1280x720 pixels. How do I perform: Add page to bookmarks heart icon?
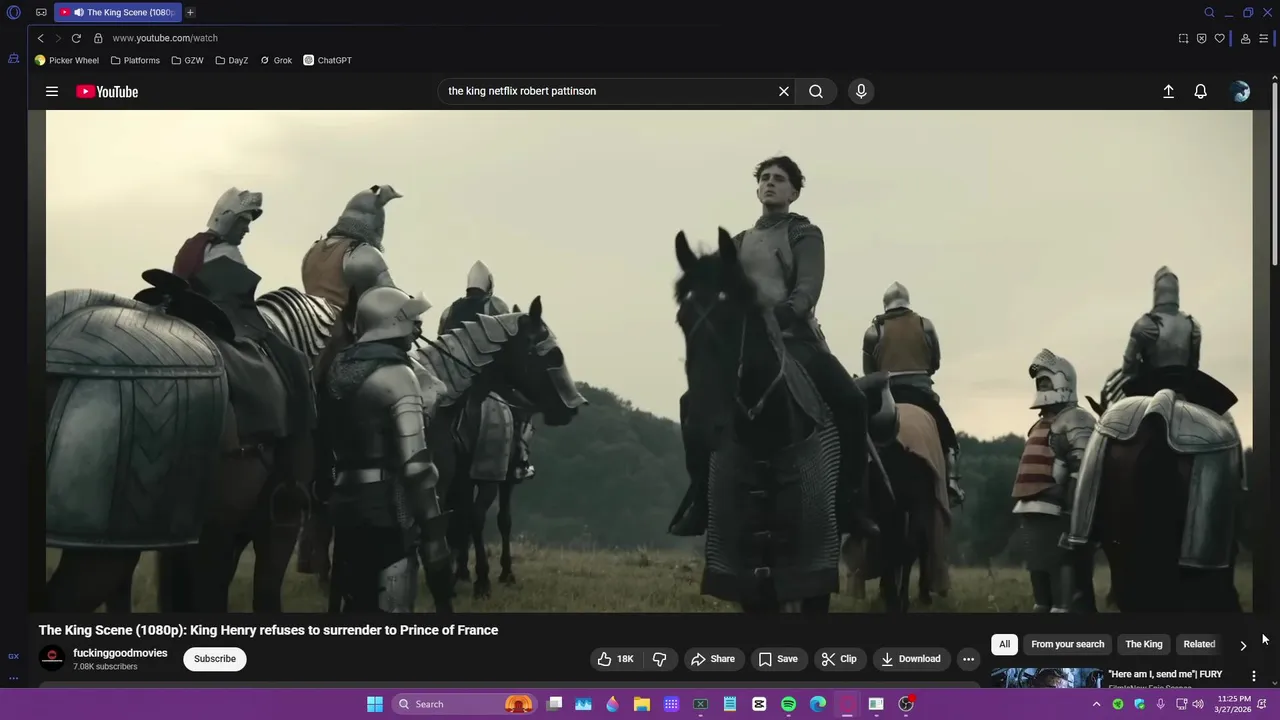click(1219, 38)
